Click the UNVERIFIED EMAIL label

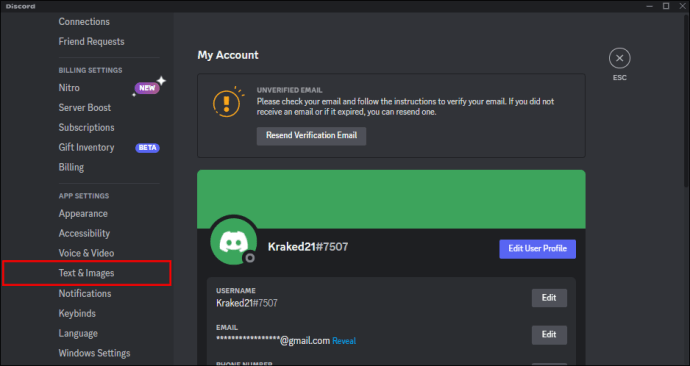[290, 90]
